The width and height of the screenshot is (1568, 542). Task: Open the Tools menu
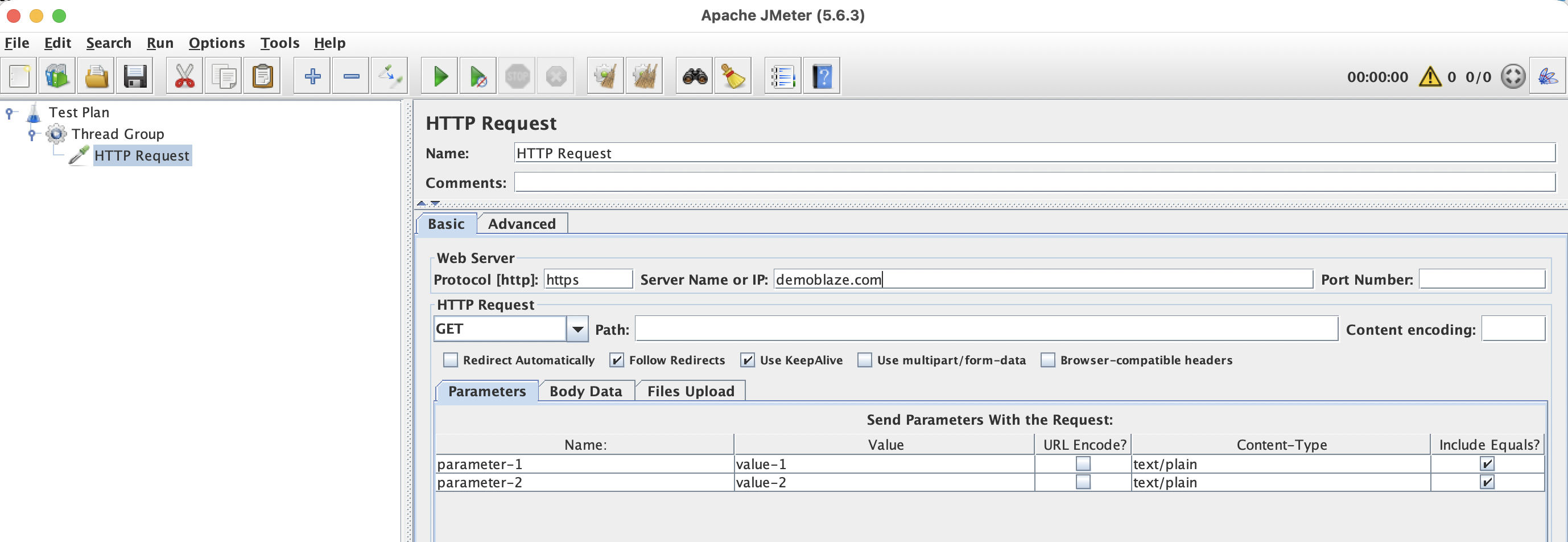(280, 43)
